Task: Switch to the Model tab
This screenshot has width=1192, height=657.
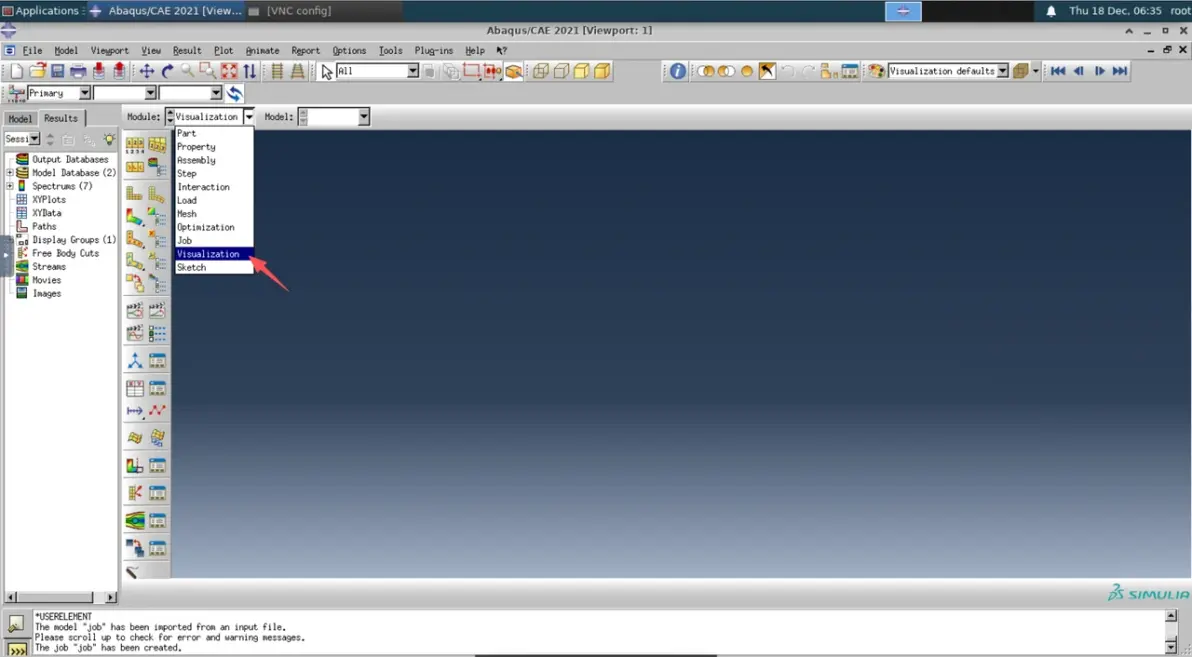Action: (x=21, y=119)
